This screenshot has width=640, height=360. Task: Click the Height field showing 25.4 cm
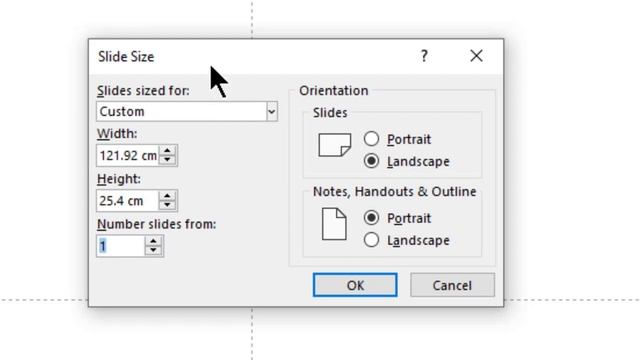128,201
